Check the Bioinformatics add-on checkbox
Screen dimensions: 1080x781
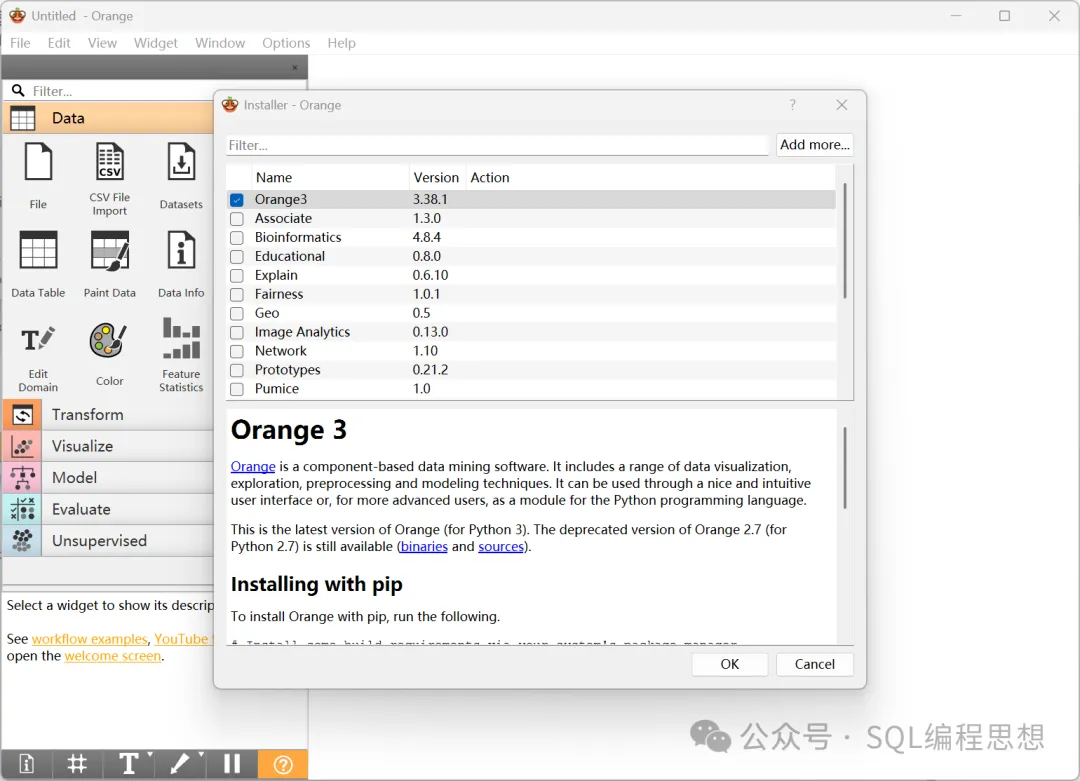tap(237, 238)
